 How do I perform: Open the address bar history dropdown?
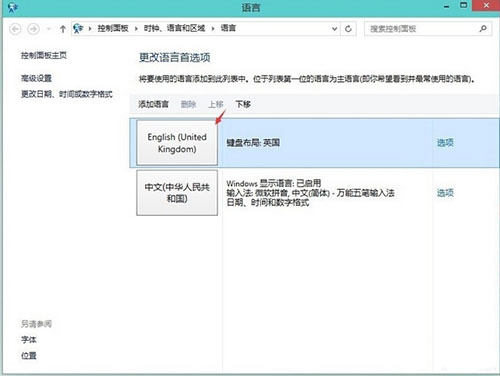[x=334, y=29]
